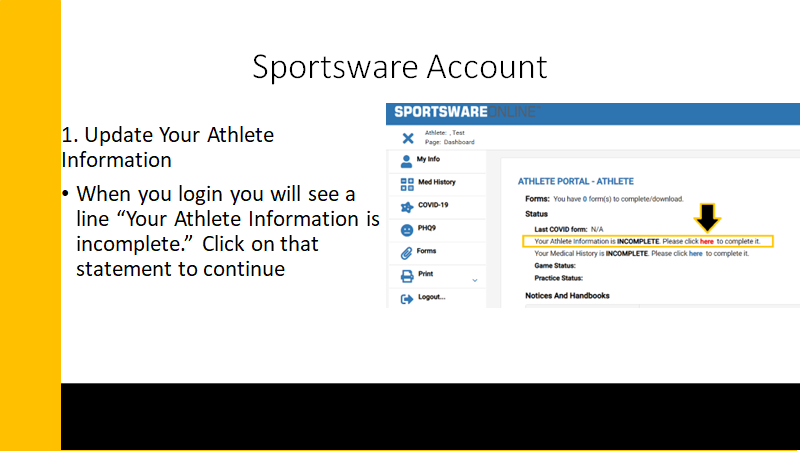Open Med History menu label
This screenshot has height=451, width=800.
point(437,182)
